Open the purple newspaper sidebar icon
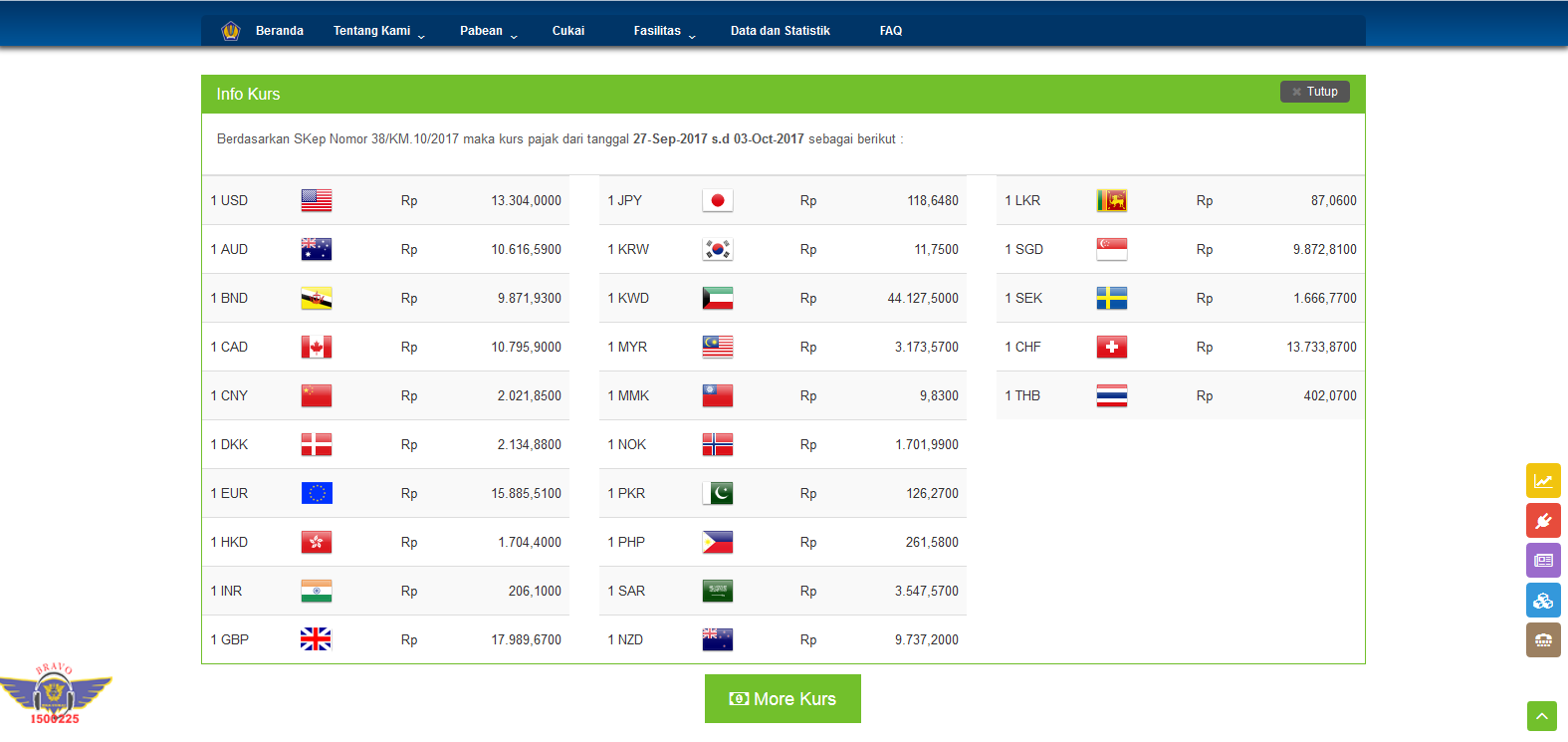The height and width of the screenshot is (742, 1568). (x=1543, y=560)
